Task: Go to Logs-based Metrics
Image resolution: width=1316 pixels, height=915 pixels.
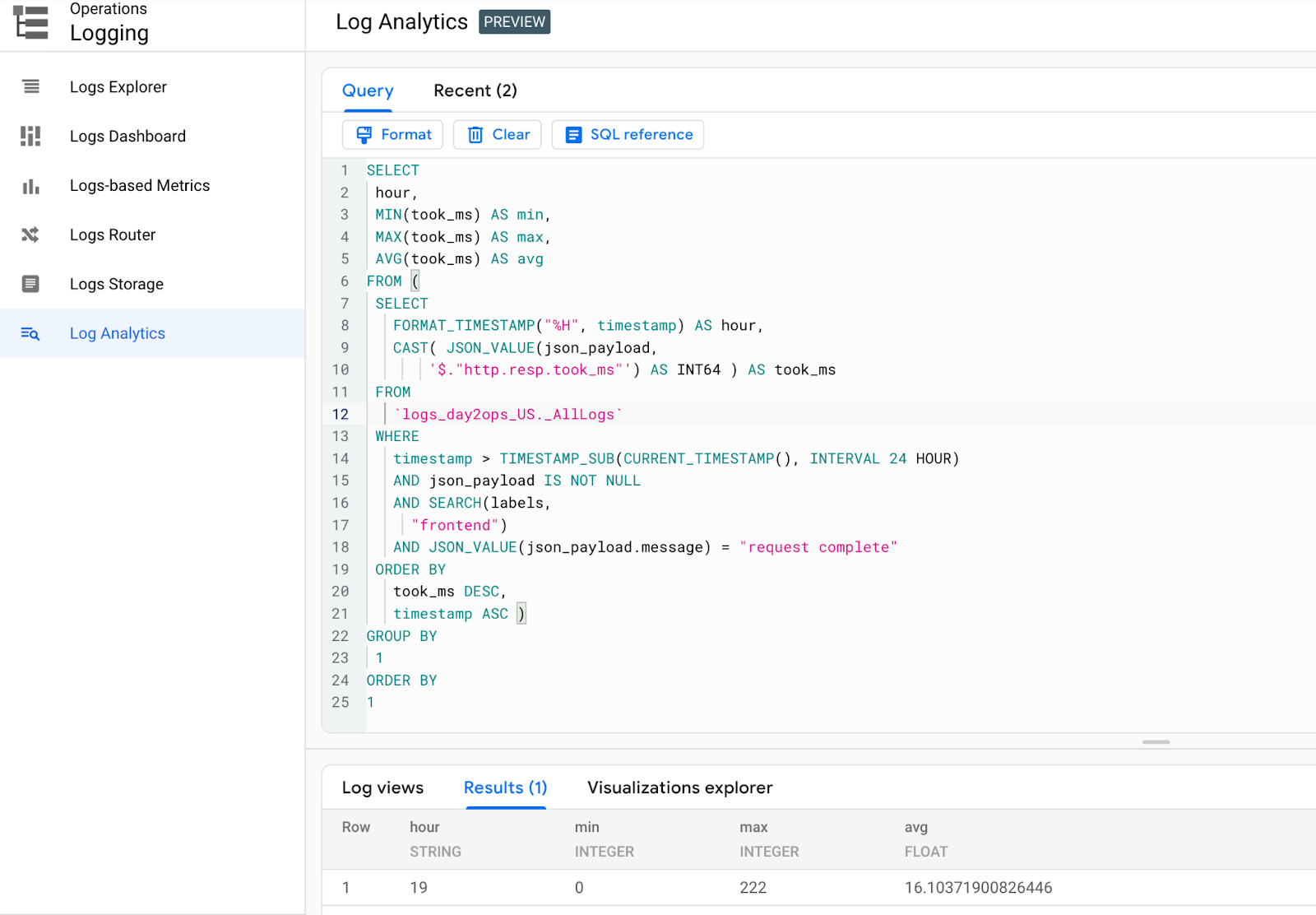Action: (x=152, y=185)
